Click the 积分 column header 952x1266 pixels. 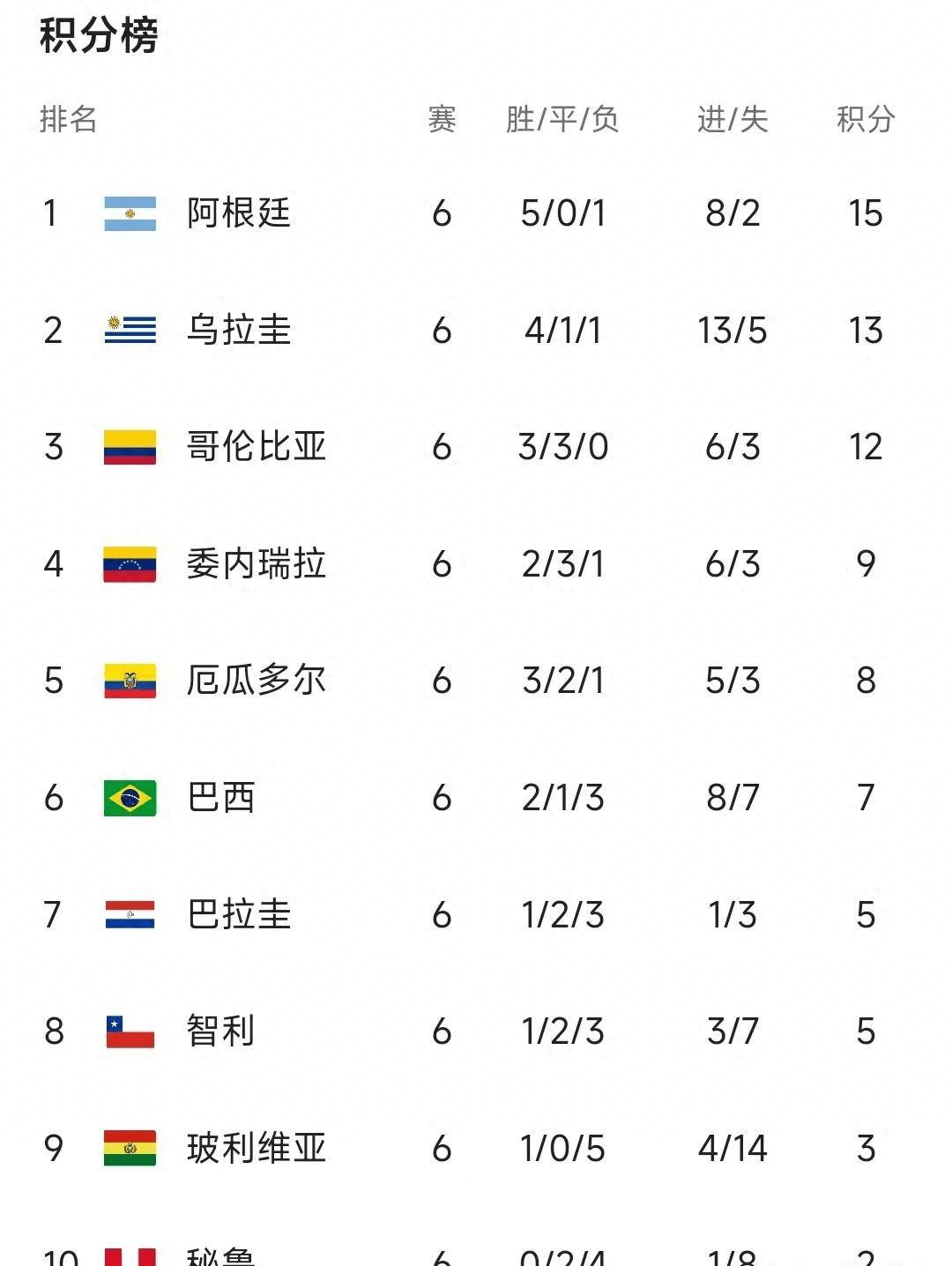click(x=865, y=119)
